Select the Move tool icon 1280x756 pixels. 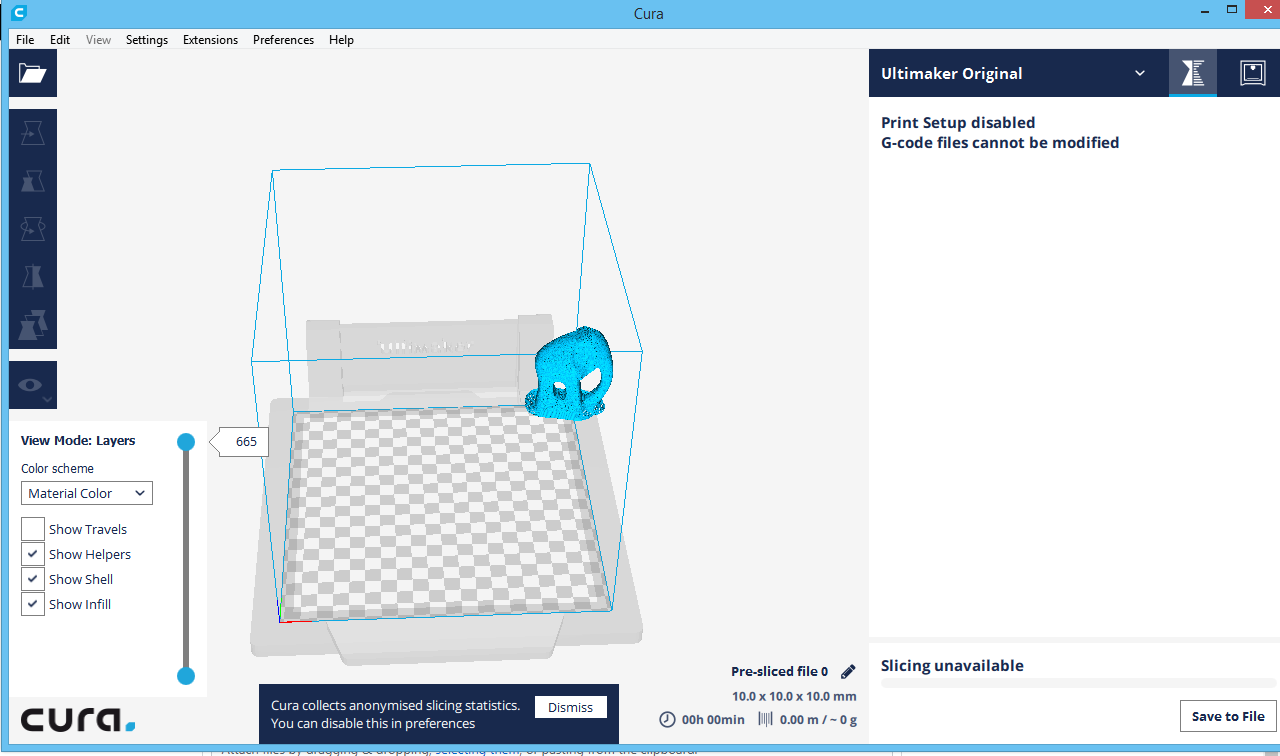point(32,131)
